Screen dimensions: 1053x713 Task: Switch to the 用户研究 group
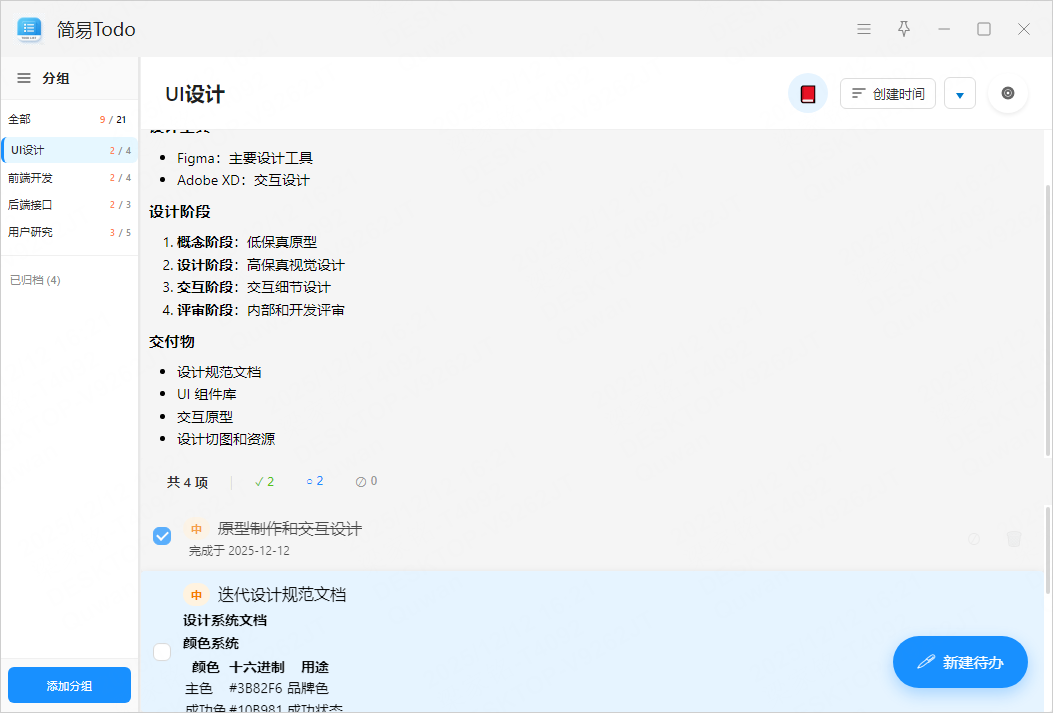[x=31, y=232]
